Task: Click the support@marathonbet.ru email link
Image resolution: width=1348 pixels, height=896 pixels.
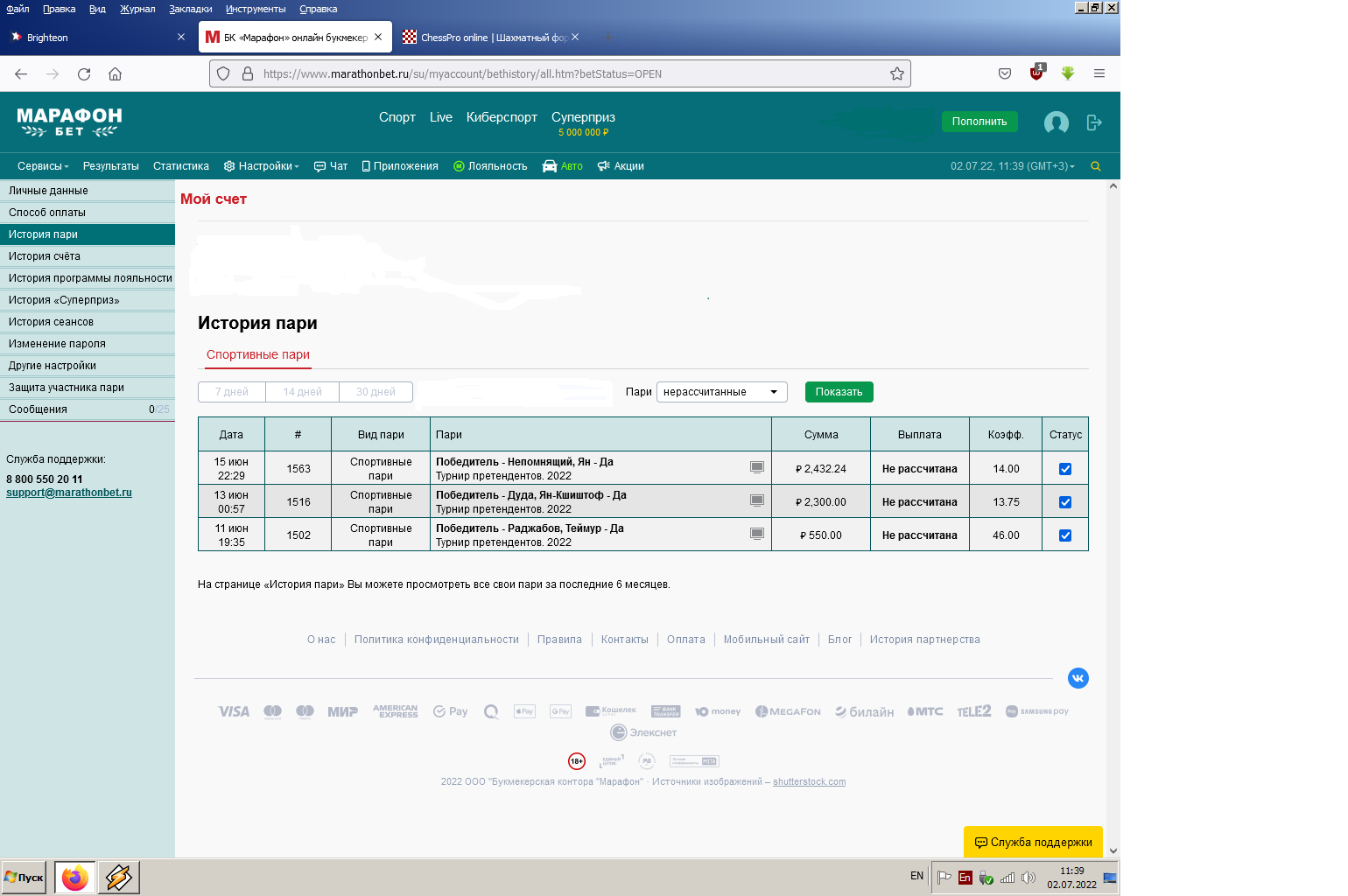Action: [69, 493]
